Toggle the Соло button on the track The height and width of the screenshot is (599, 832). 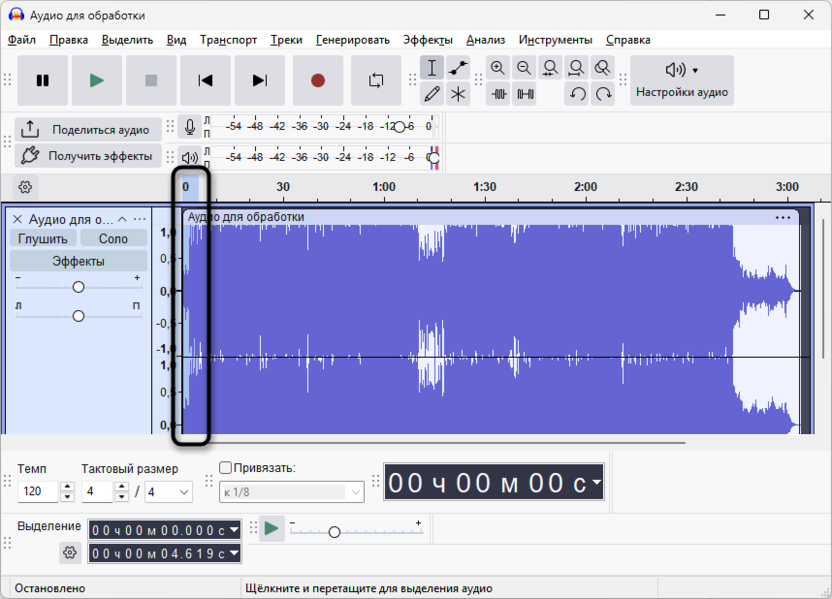click(x=113, y=239)
